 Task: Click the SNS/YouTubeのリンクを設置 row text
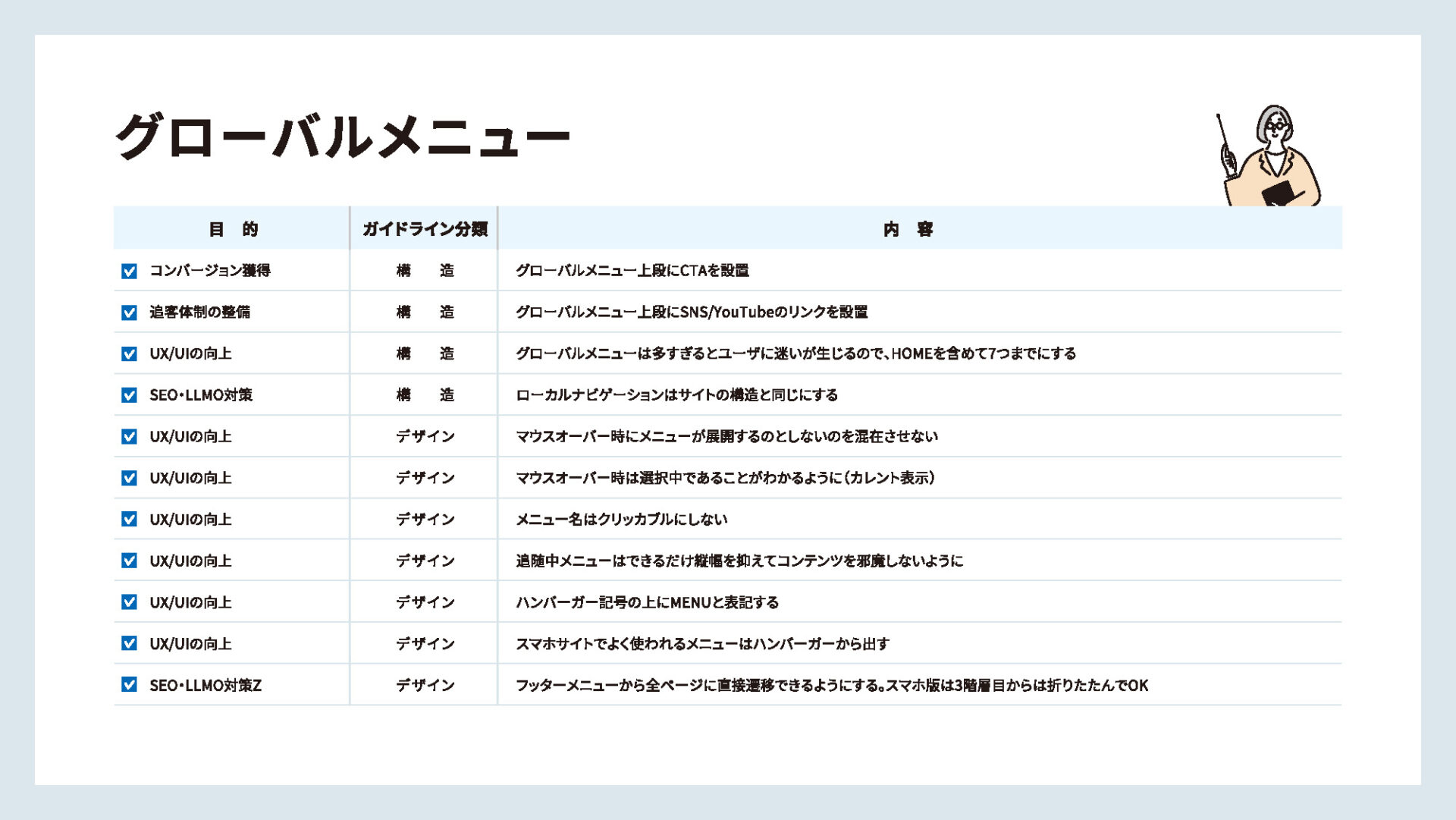[x=691, y=312]
